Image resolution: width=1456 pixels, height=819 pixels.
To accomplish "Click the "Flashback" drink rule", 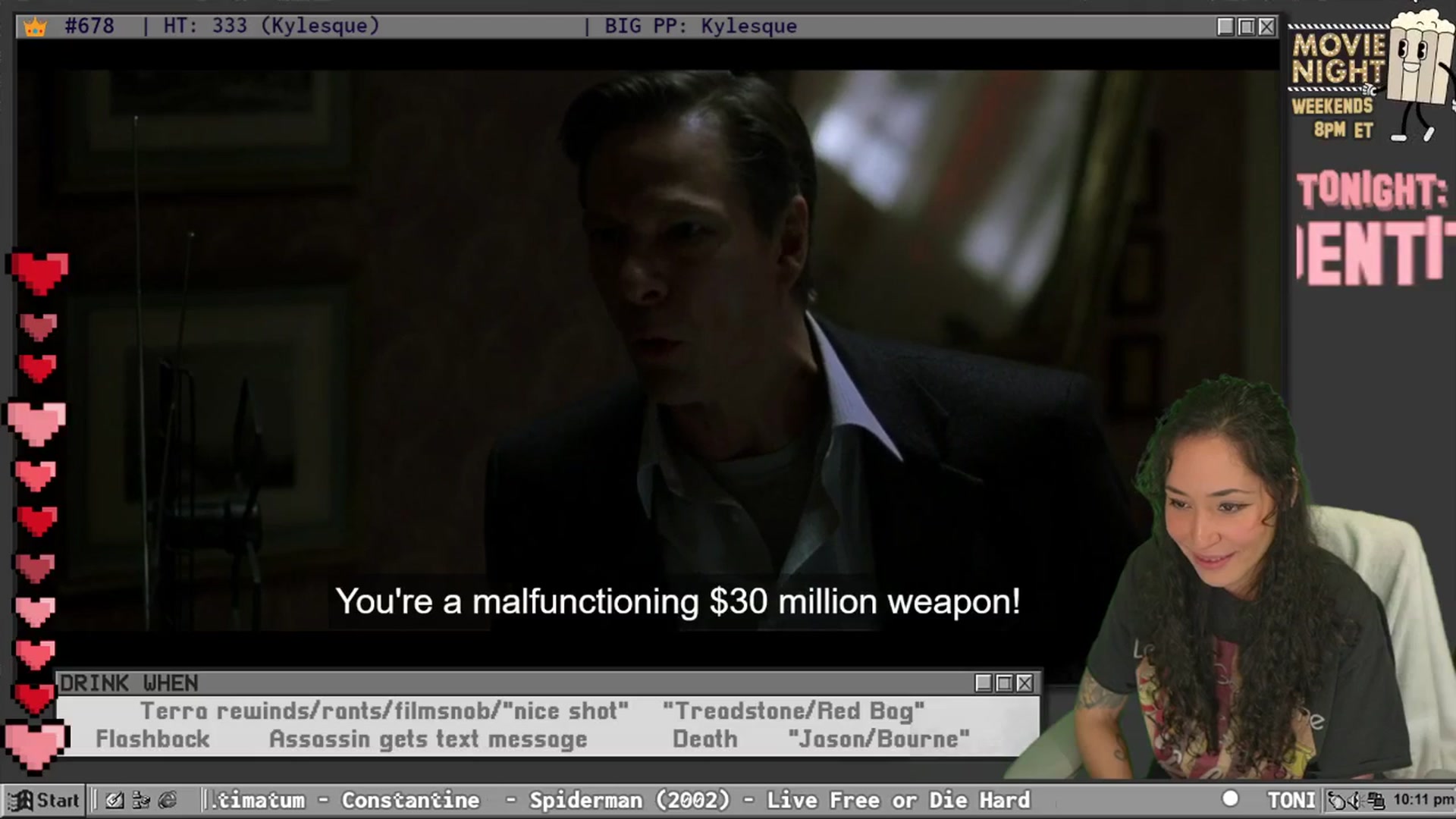I will [152, 739].
